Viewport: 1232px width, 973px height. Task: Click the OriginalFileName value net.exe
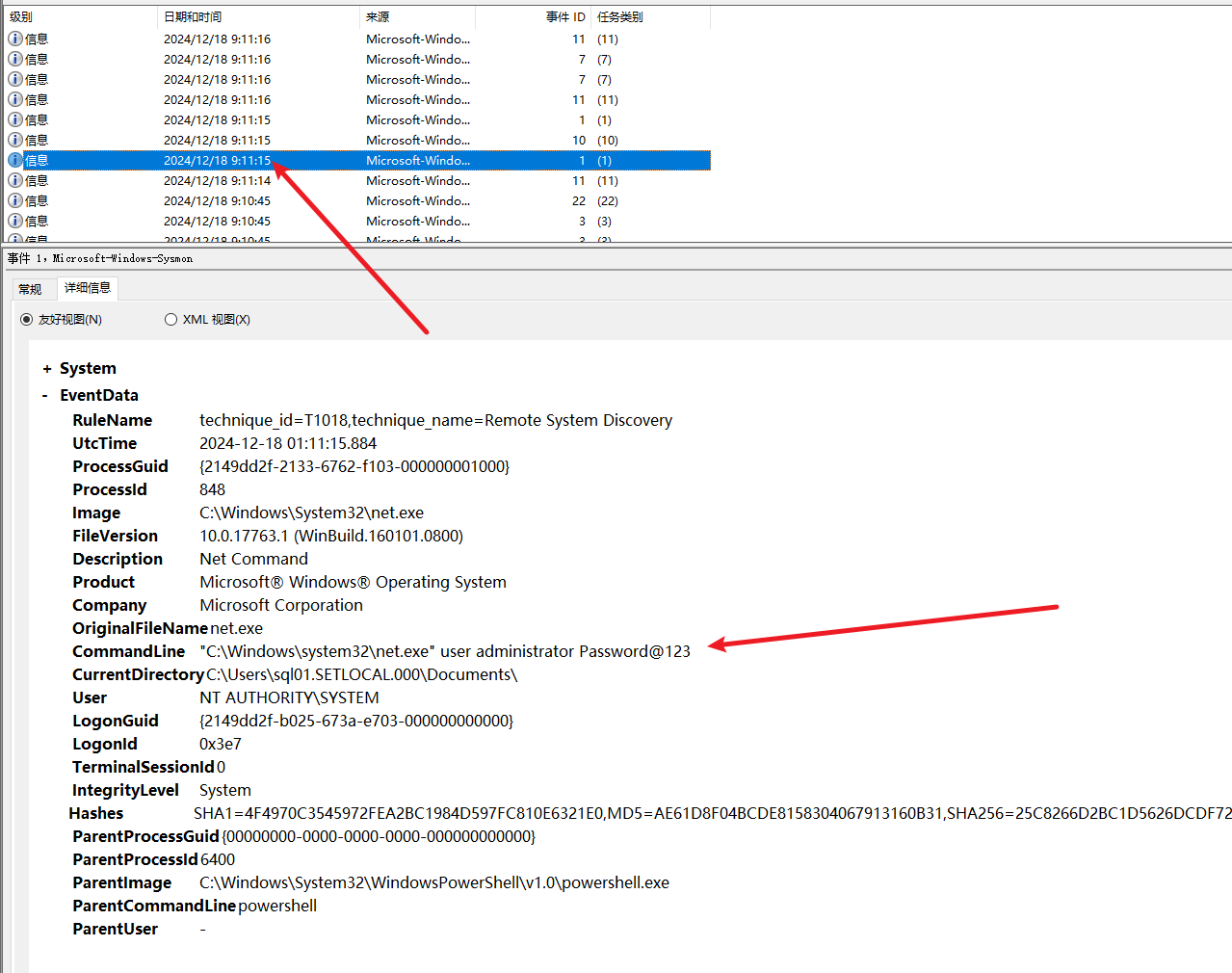point(236,628)
